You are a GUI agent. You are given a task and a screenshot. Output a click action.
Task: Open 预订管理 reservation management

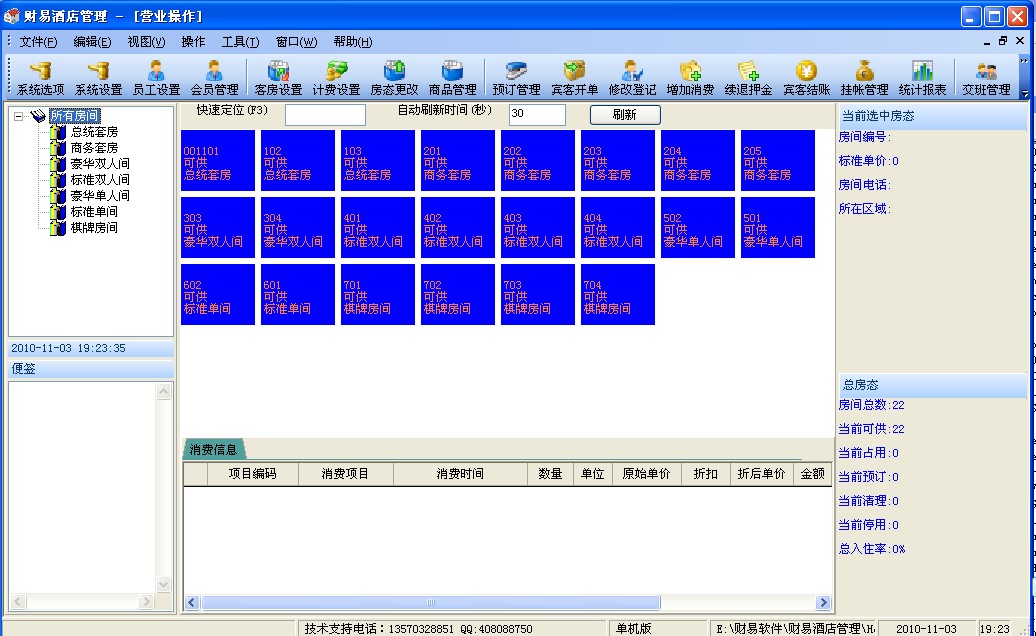[x=516, y=78]
